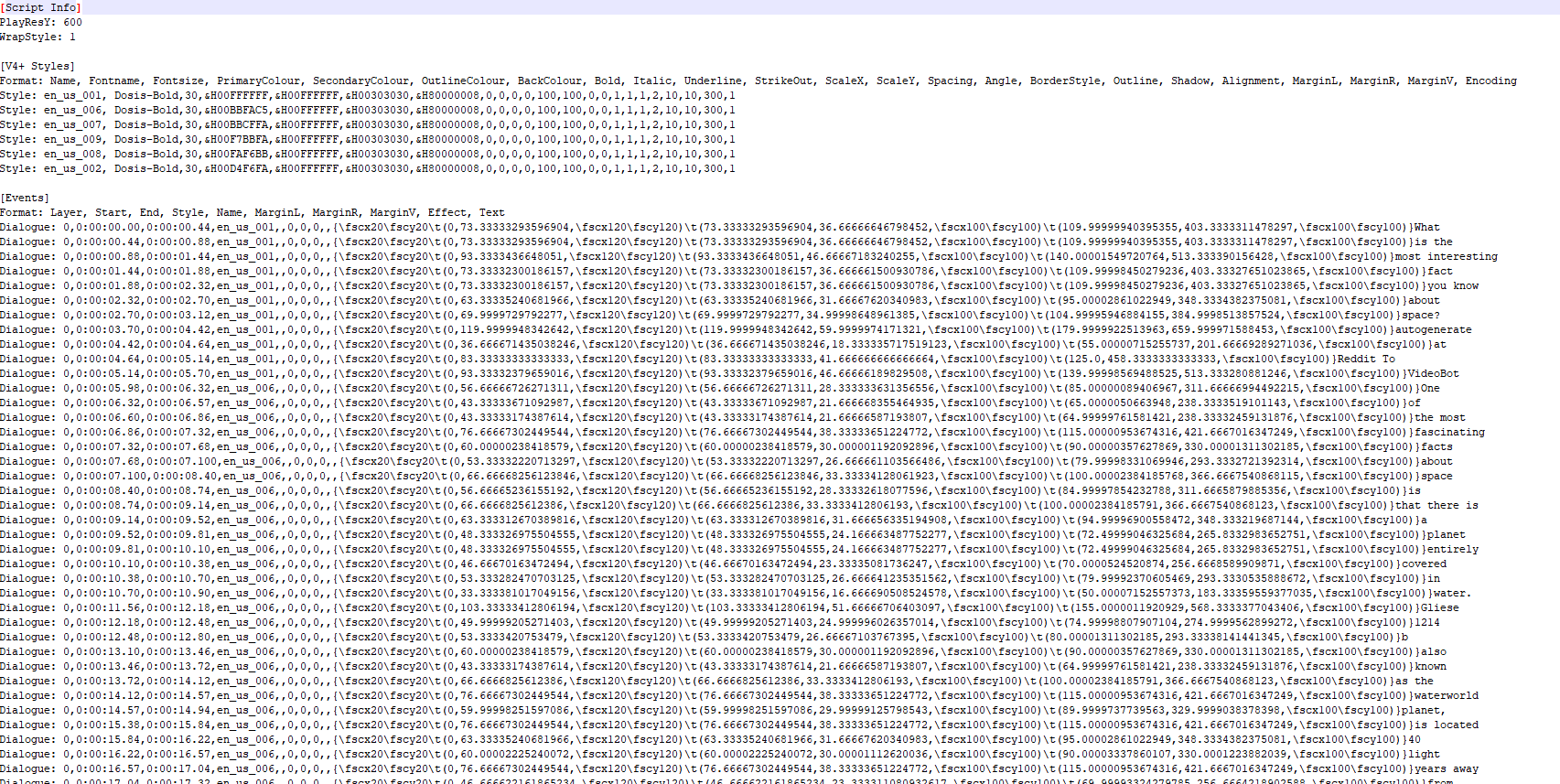Place cursor on the 'Reddit To' dialogue text
Viewport: 1560px width, 784px height.
click(x=1366, y=359)
